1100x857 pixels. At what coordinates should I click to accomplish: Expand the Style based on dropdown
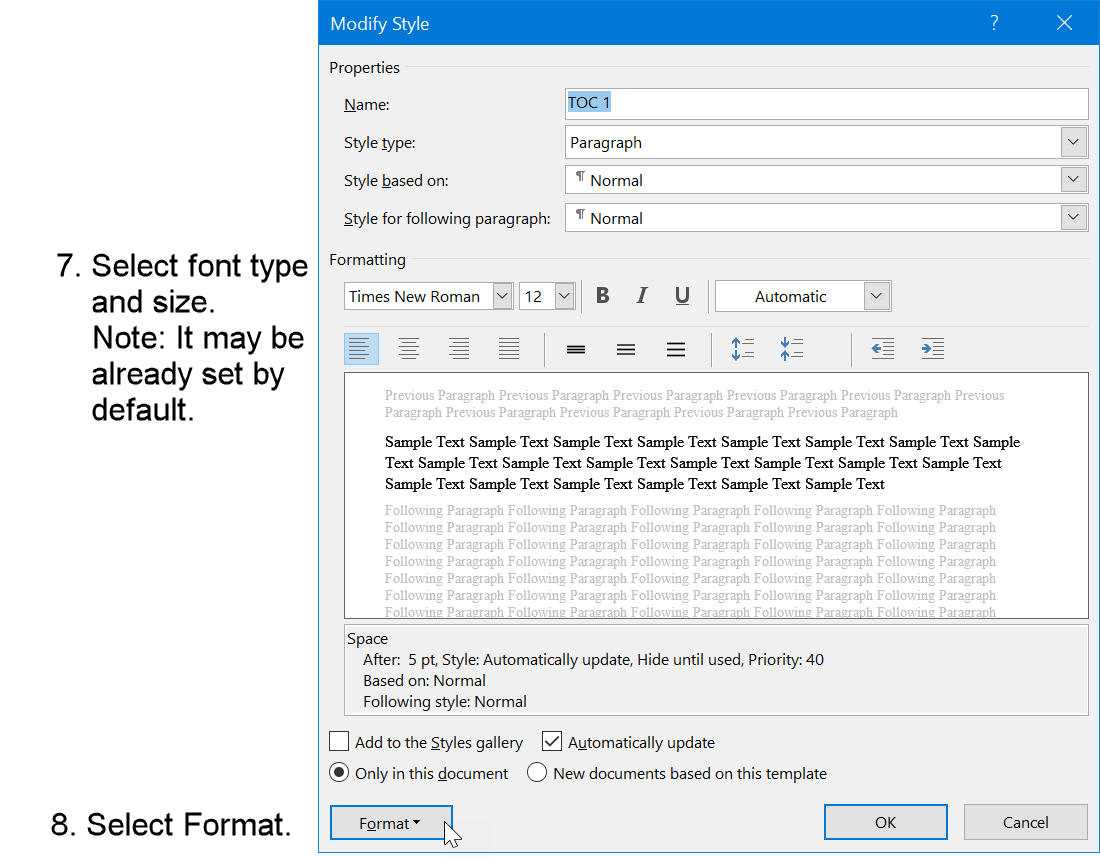(x=1073, y=179)
